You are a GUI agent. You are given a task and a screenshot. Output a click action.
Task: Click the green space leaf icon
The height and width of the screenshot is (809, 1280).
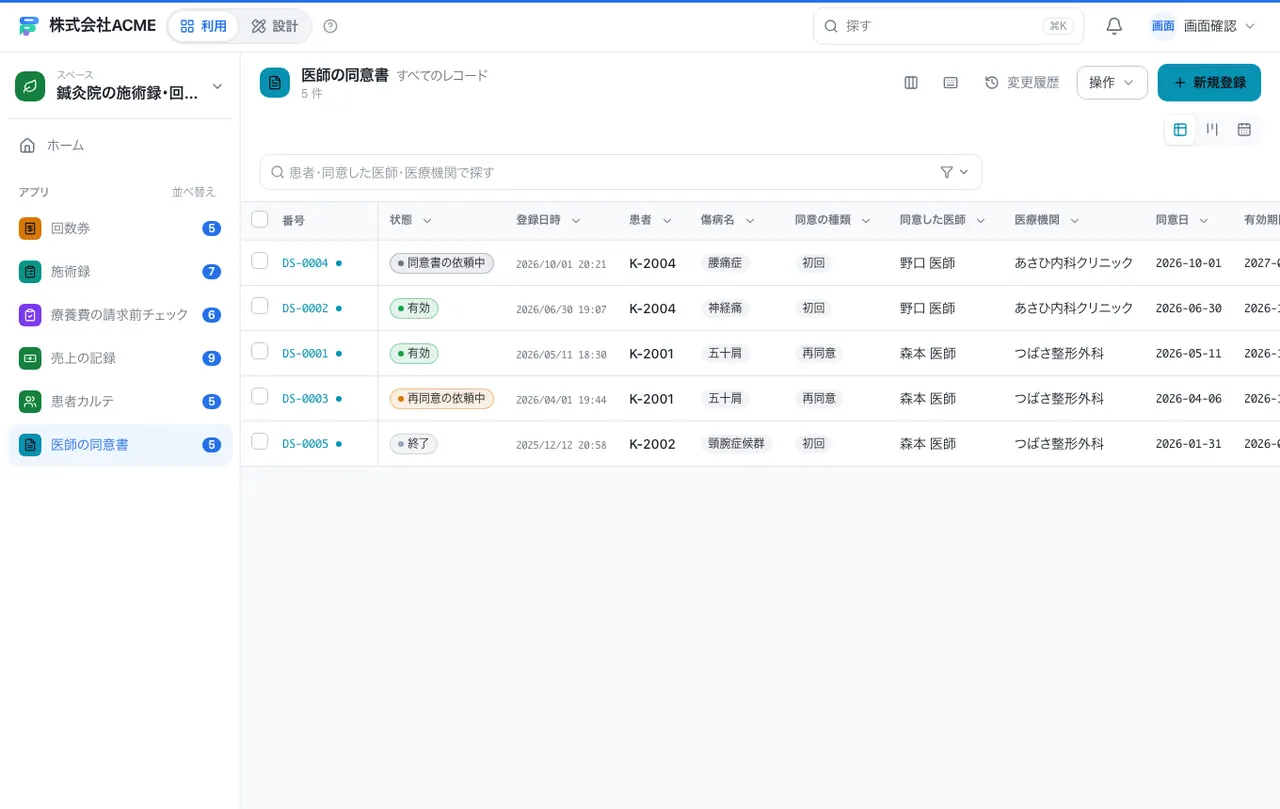[x=30, y=86]
